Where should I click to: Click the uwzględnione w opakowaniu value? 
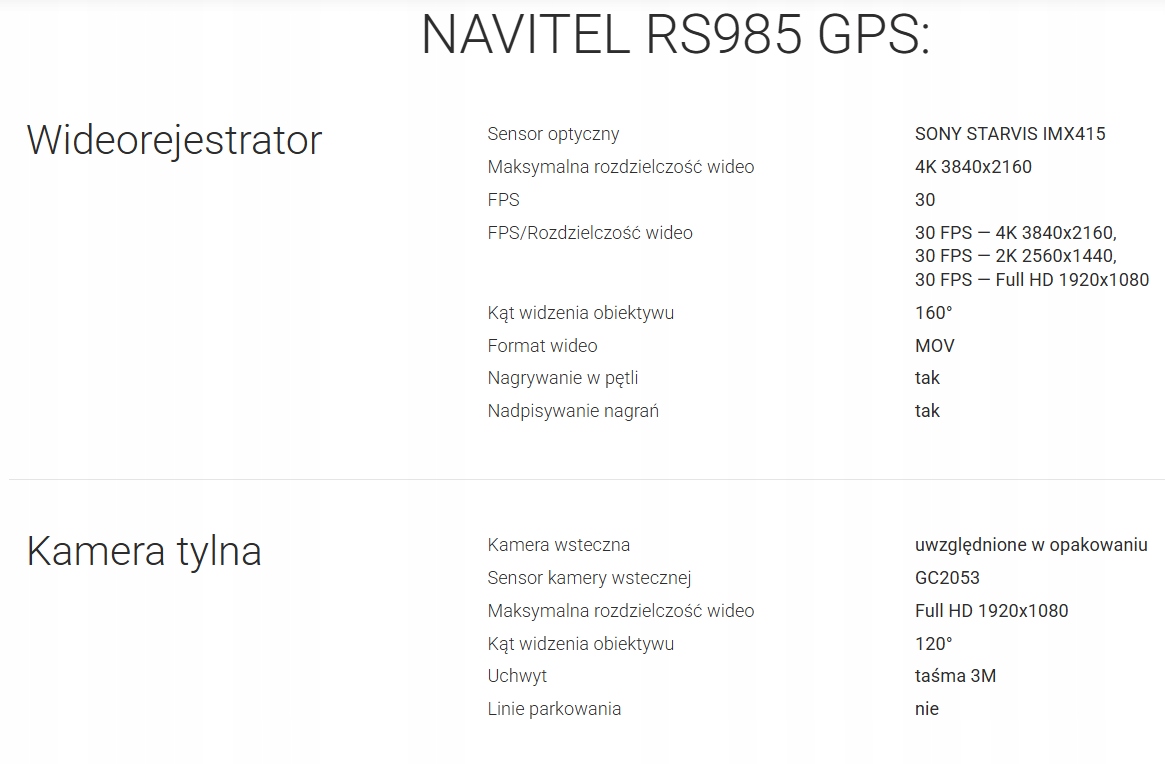click(1031, 545)
